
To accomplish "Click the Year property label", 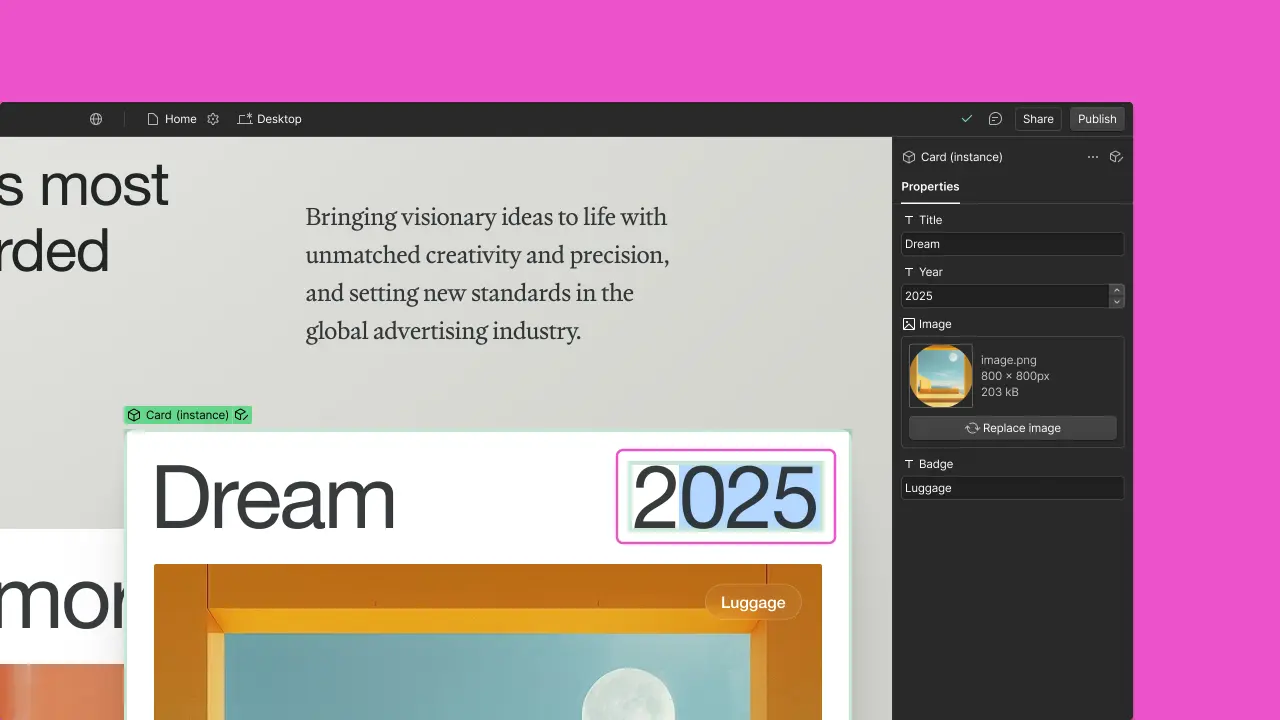I will (930, 272).
